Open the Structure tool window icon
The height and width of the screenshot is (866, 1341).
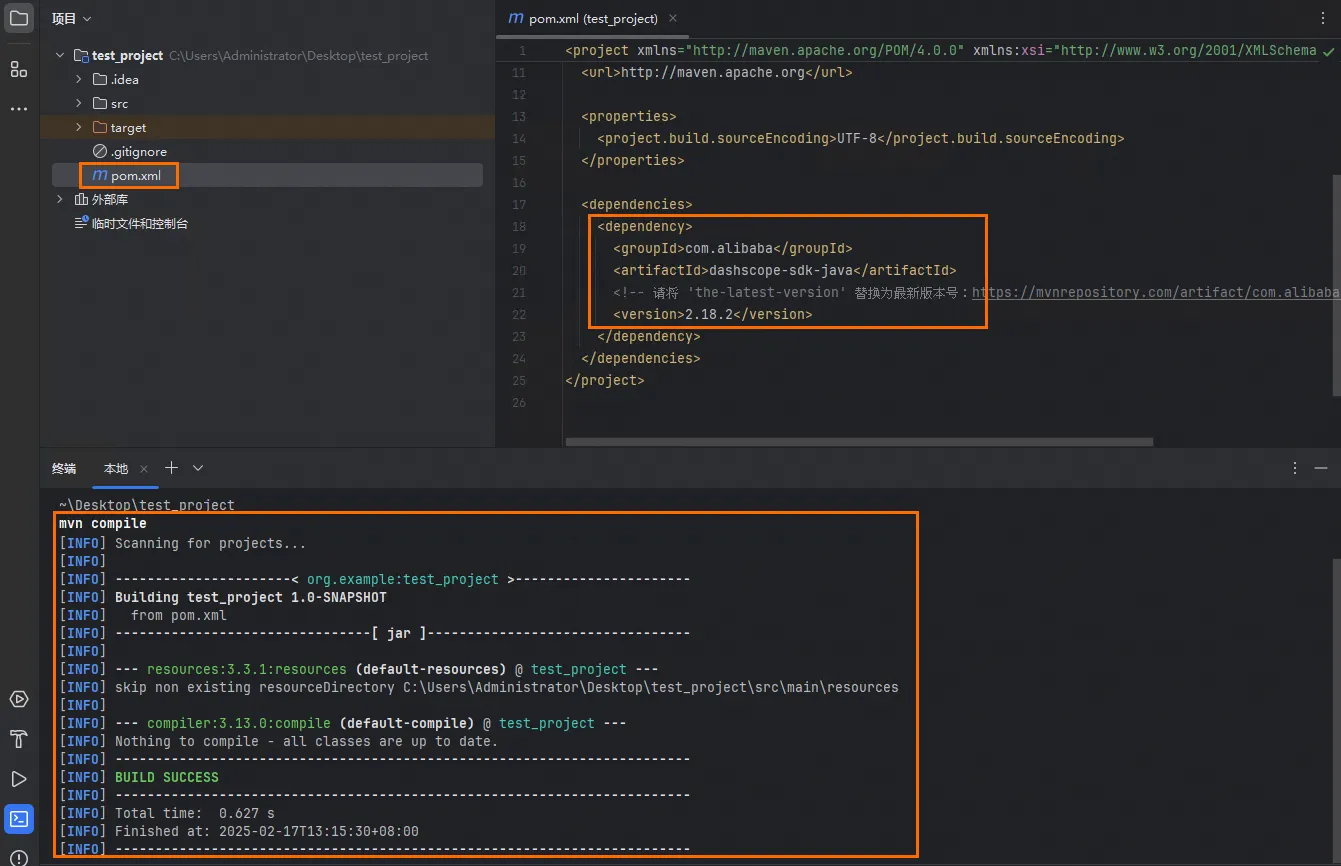[19, 69]
